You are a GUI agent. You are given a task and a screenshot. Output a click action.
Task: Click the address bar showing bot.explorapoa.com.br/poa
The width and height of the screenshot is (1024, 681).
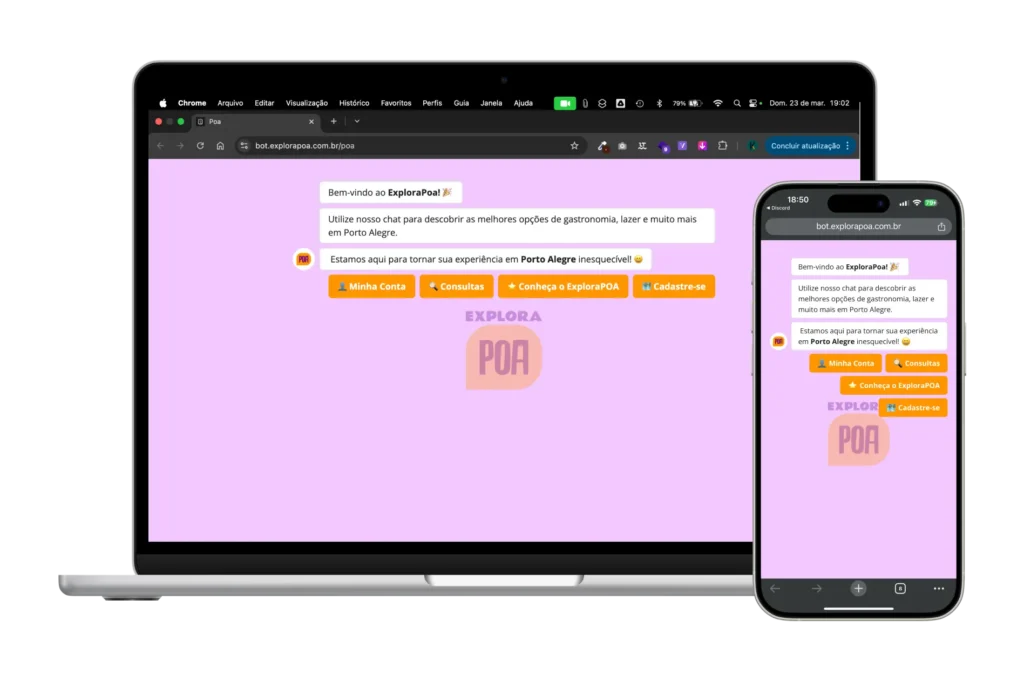(x=409, y=146)
